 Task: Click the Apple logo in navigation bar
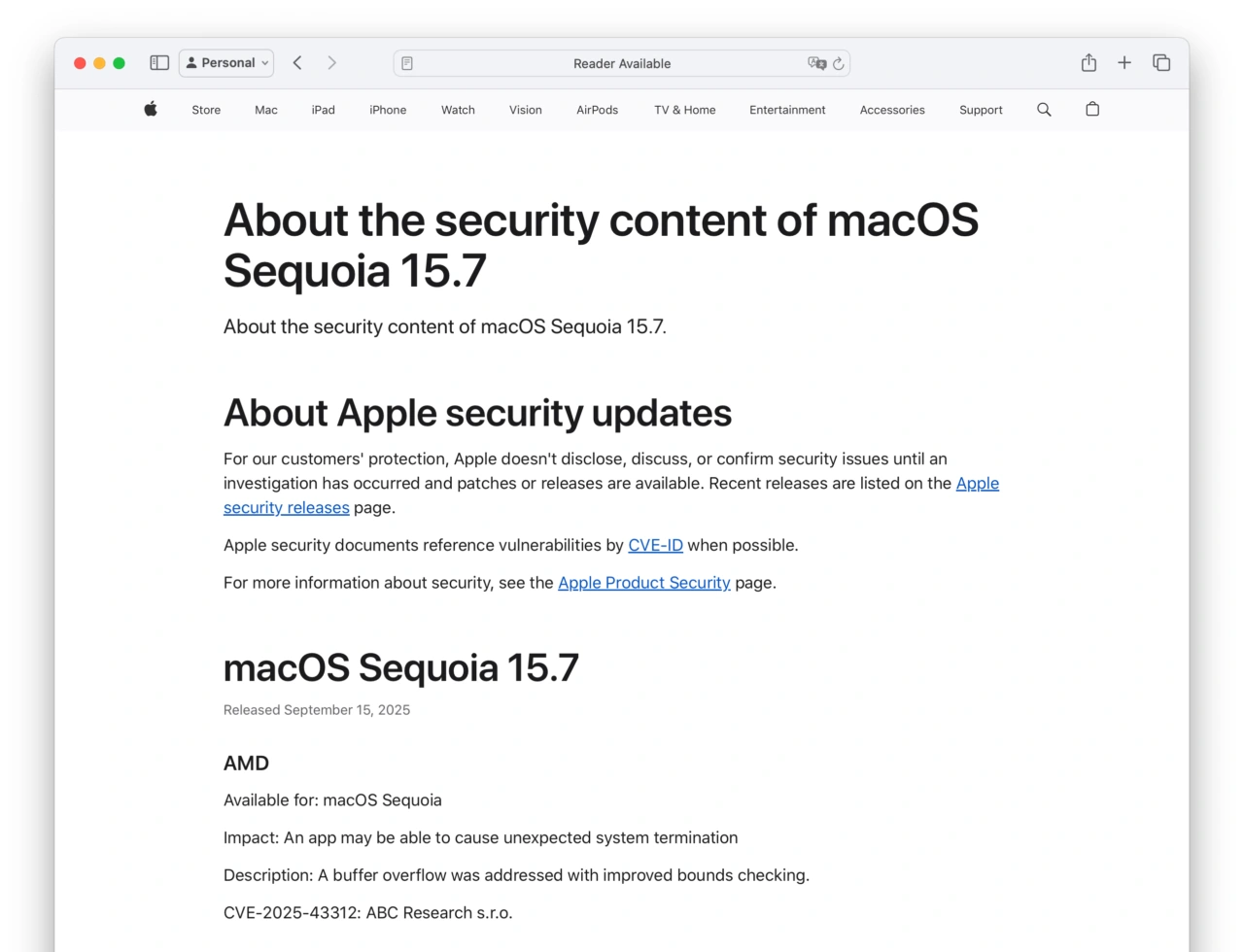150,109
